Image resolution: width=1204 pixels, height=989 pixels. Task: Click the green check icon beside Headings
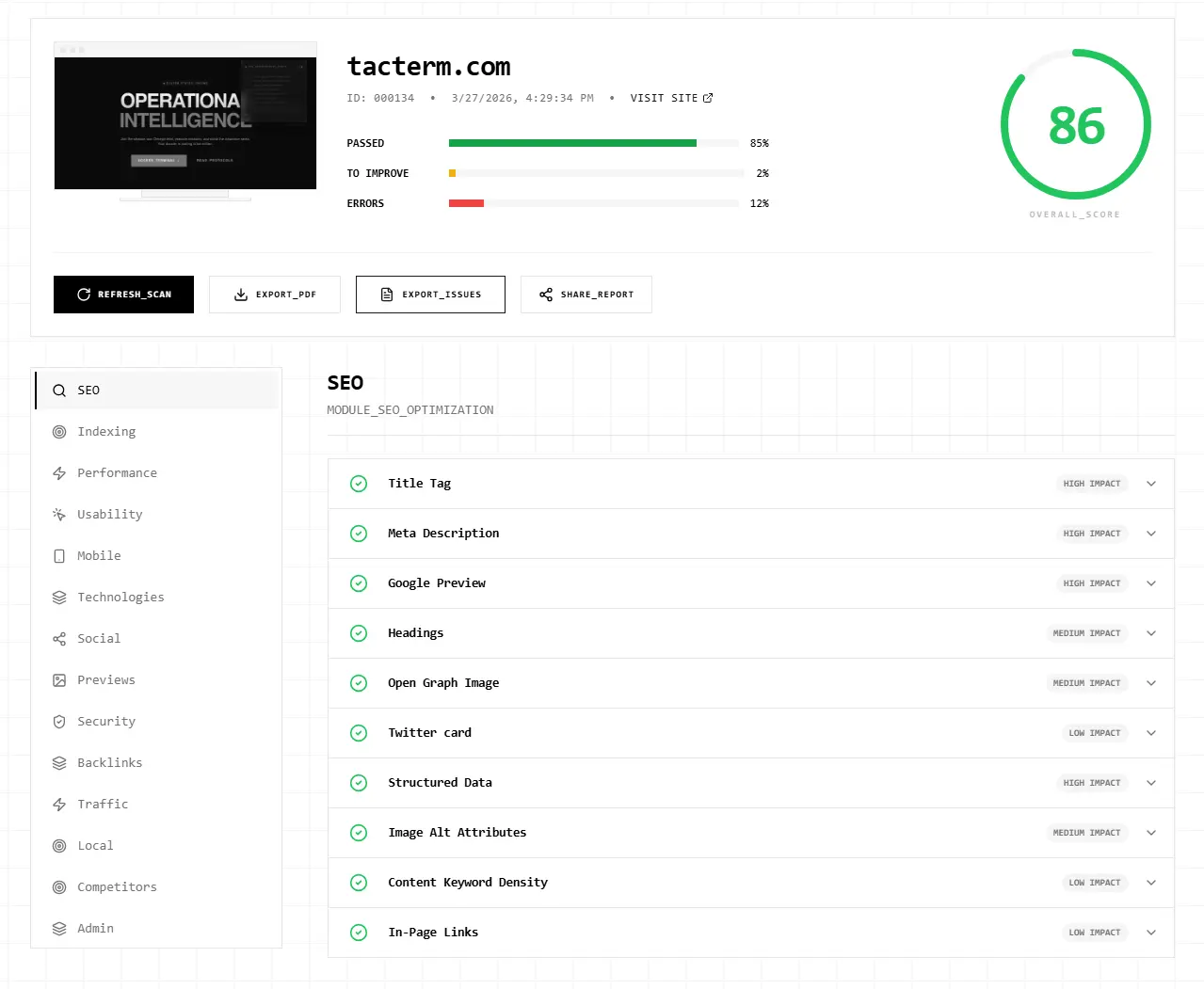[x=359, y=633]
